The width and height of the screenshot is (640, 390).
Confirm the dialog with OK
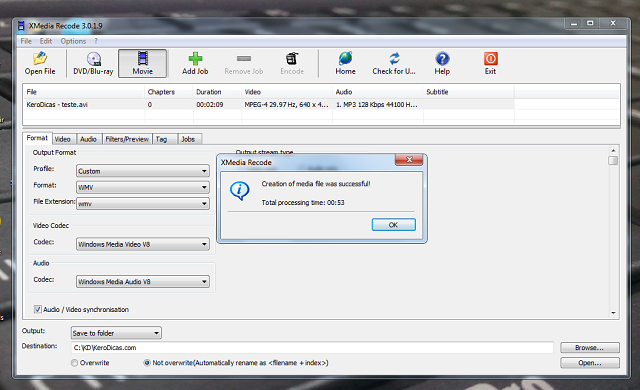[393, 225]
